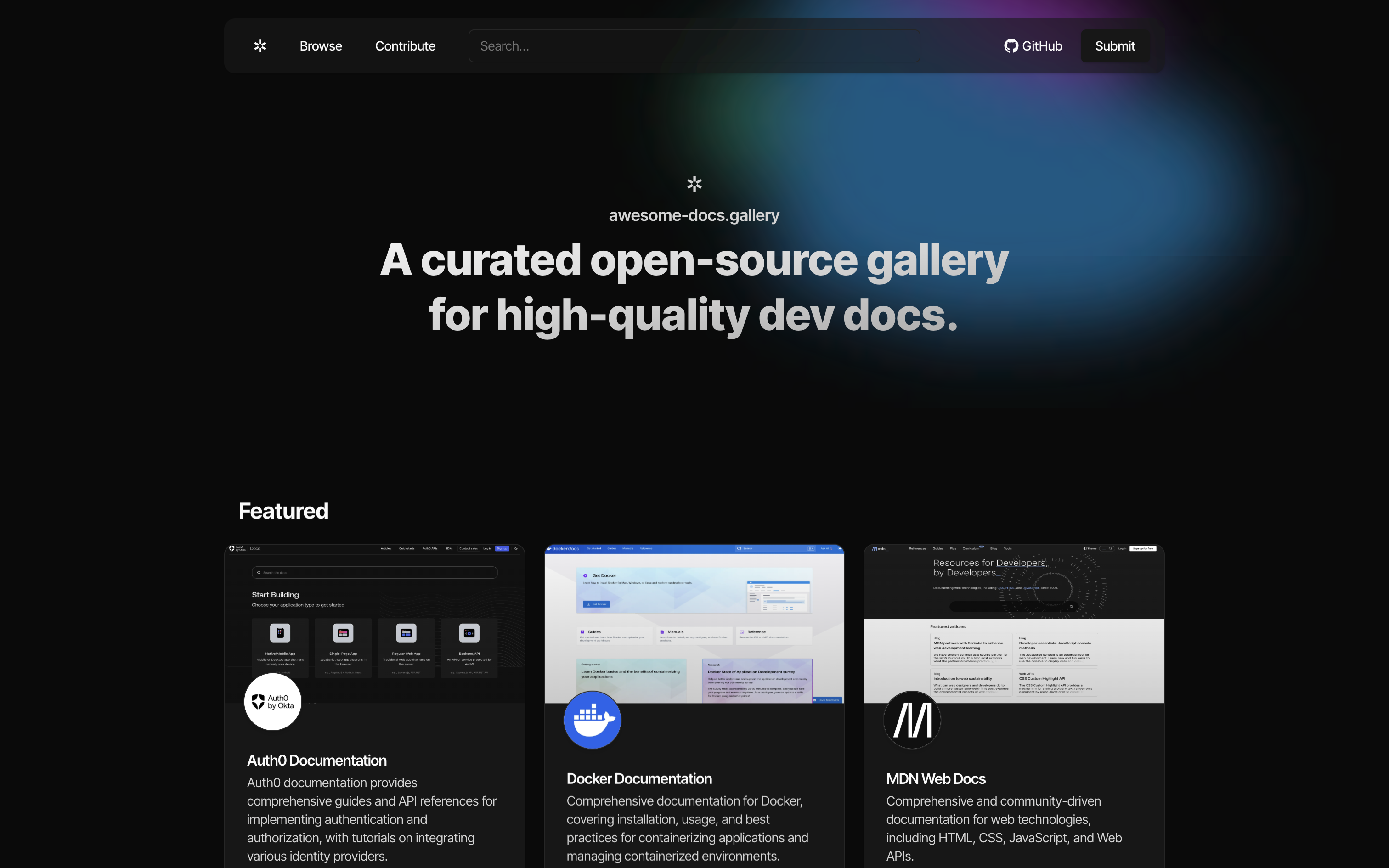Click awesome-docs.gallery site name text

pos(694,215)
